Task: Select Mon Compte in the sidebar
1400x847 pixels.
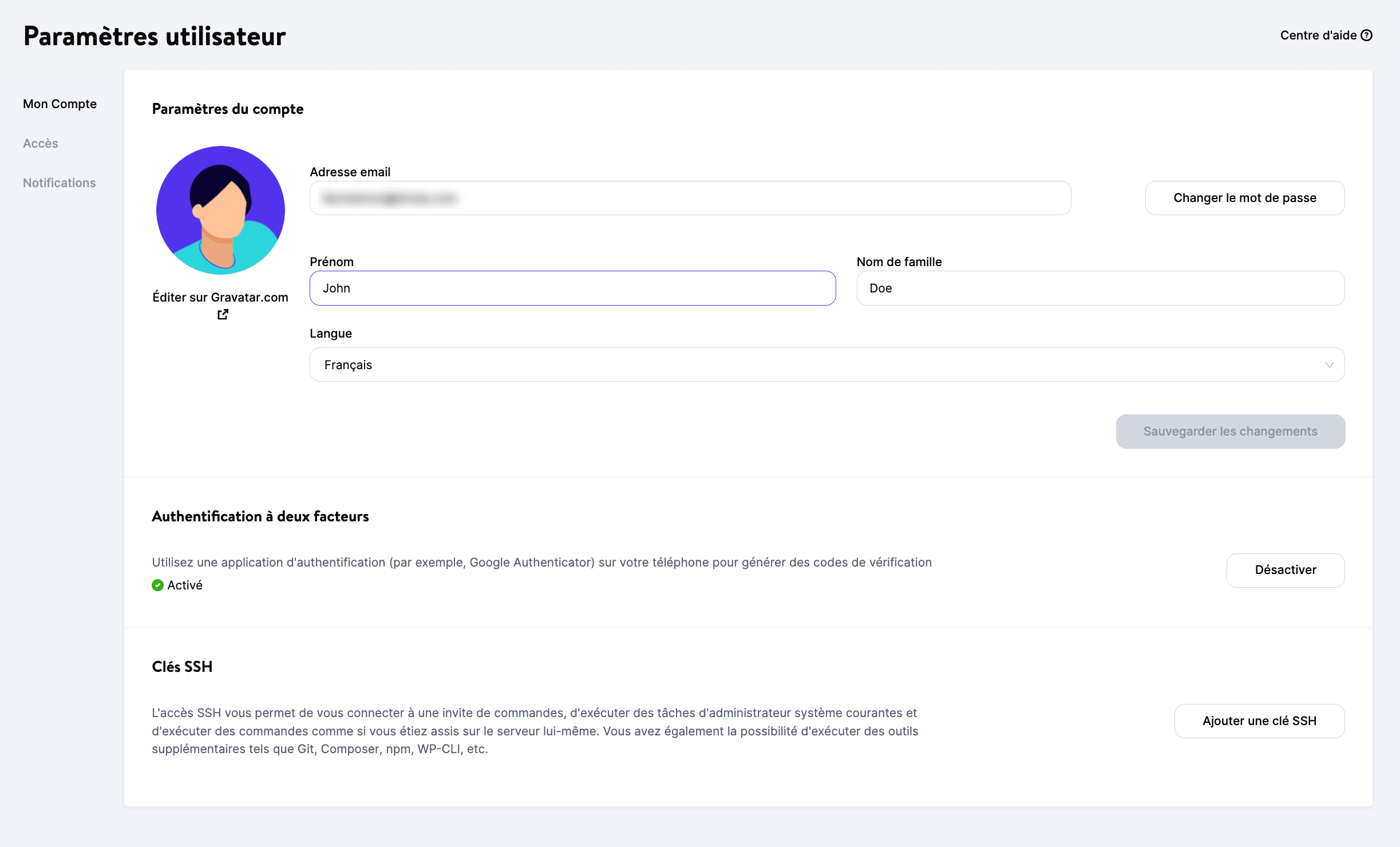Action: (x=59, y=104)
